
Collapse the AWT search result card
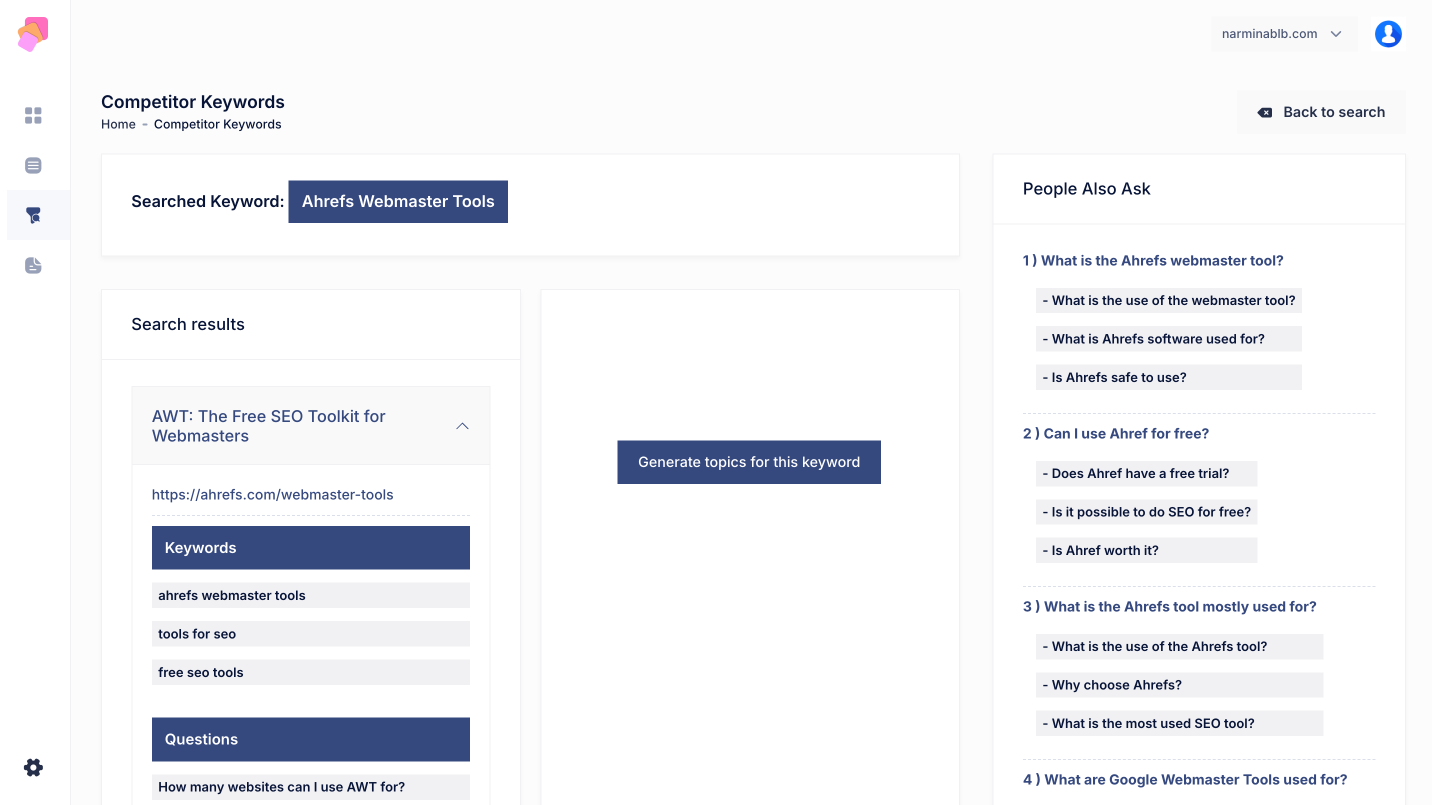[x=462, y=426]
